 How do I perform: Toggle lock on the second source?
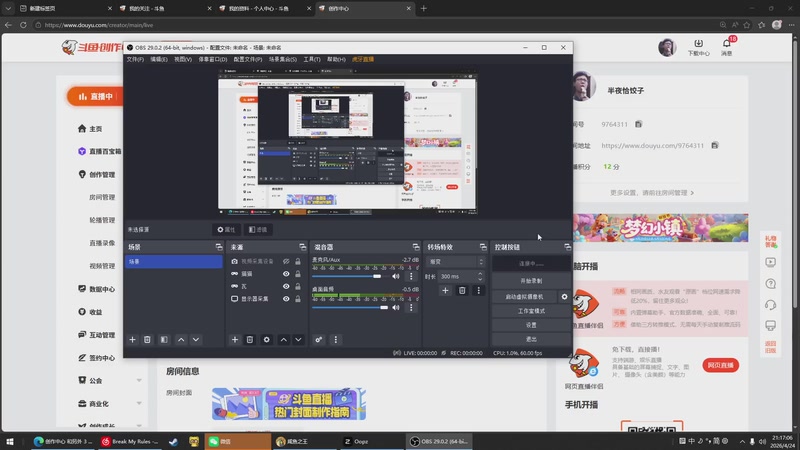[x=298, y=274]
